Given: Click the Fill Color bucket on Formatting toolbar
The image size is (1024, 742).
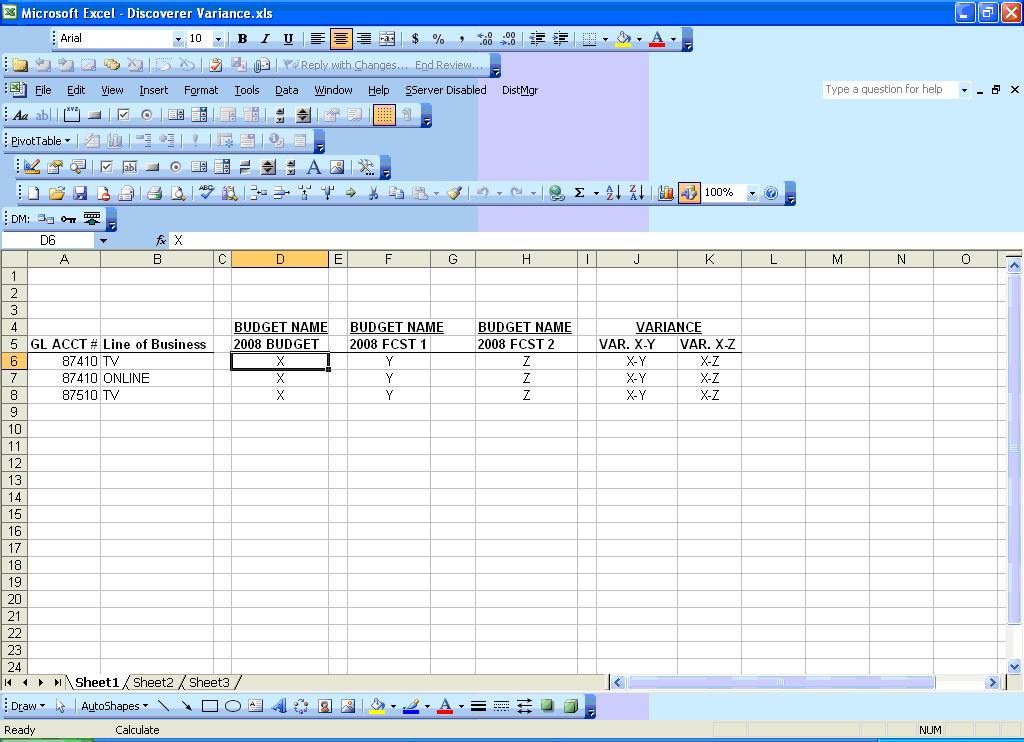Looking at the screenshot, I should (x=623, y=39).
